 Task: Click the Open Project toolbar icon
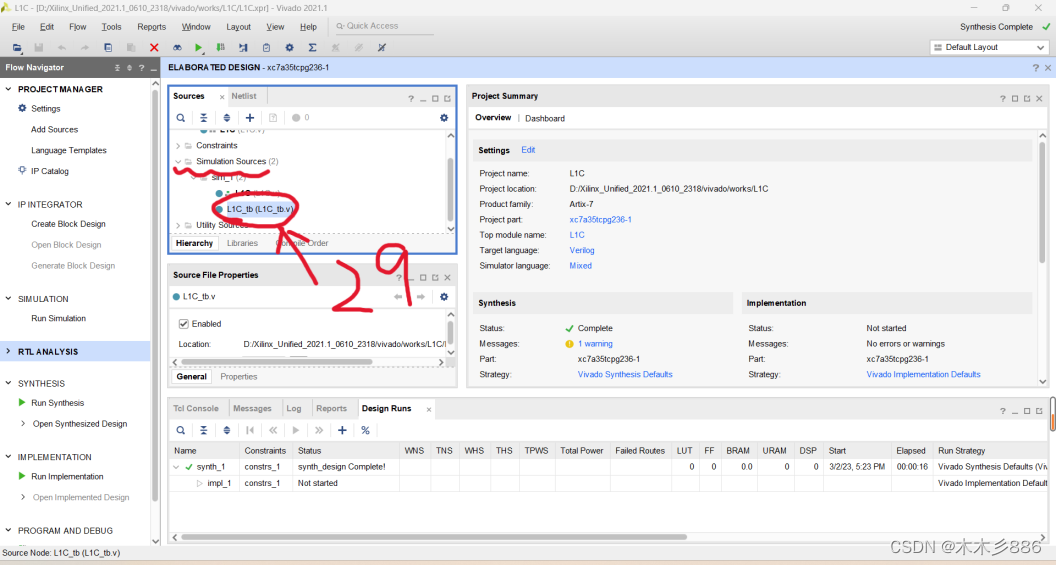17,48
